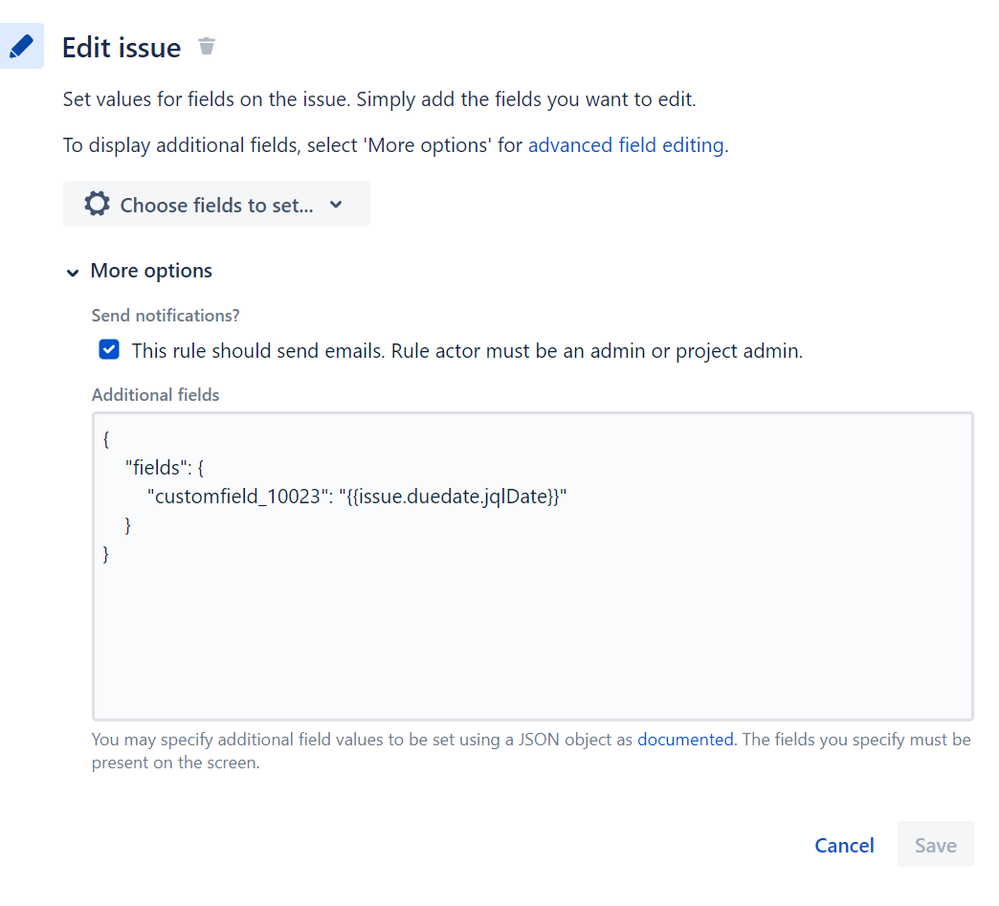Save the Edit issue action
The height and width of the screenshot is (906, 999).
click(x=935, y=844)
